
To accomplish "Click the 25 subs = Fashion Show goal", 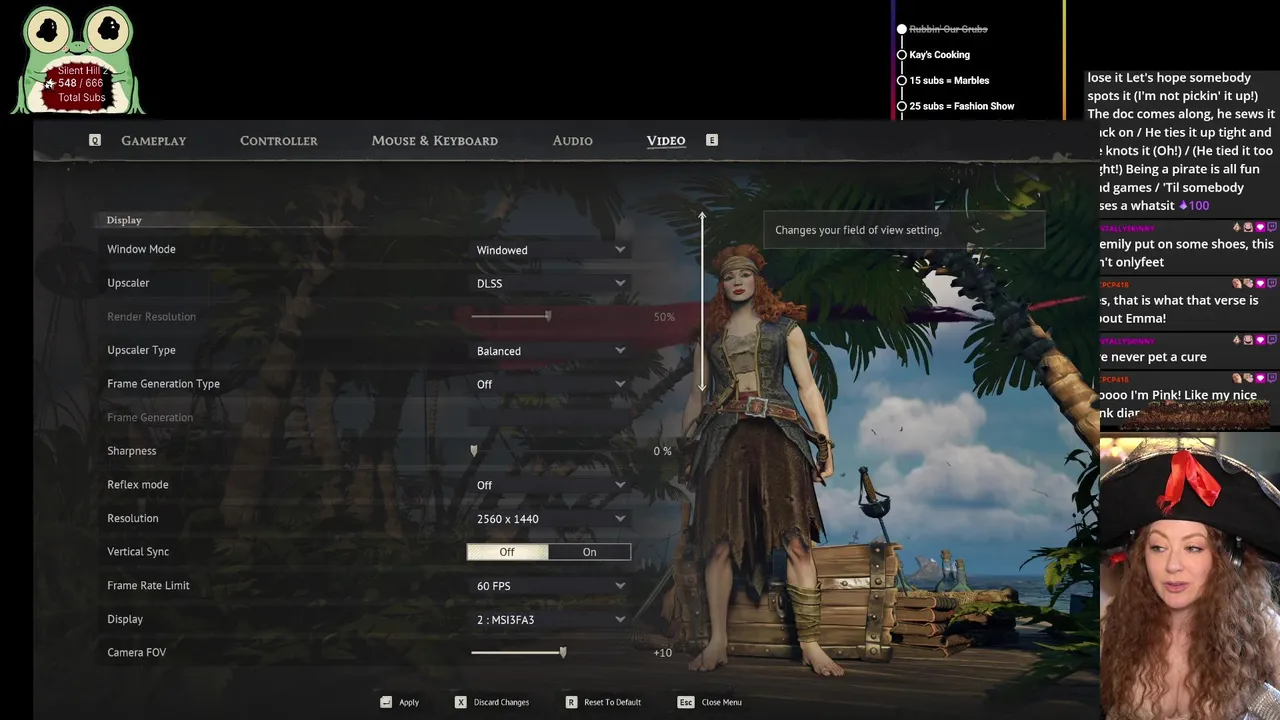I will (961, 106).
